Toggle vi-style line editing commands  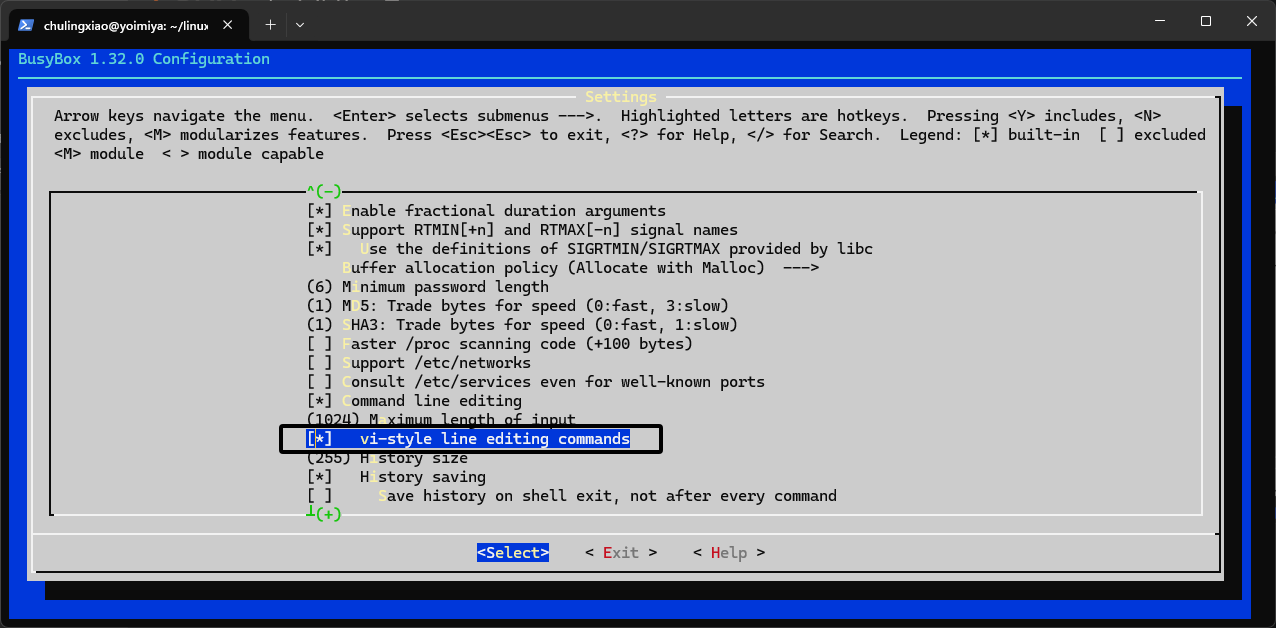pos(468,439)
